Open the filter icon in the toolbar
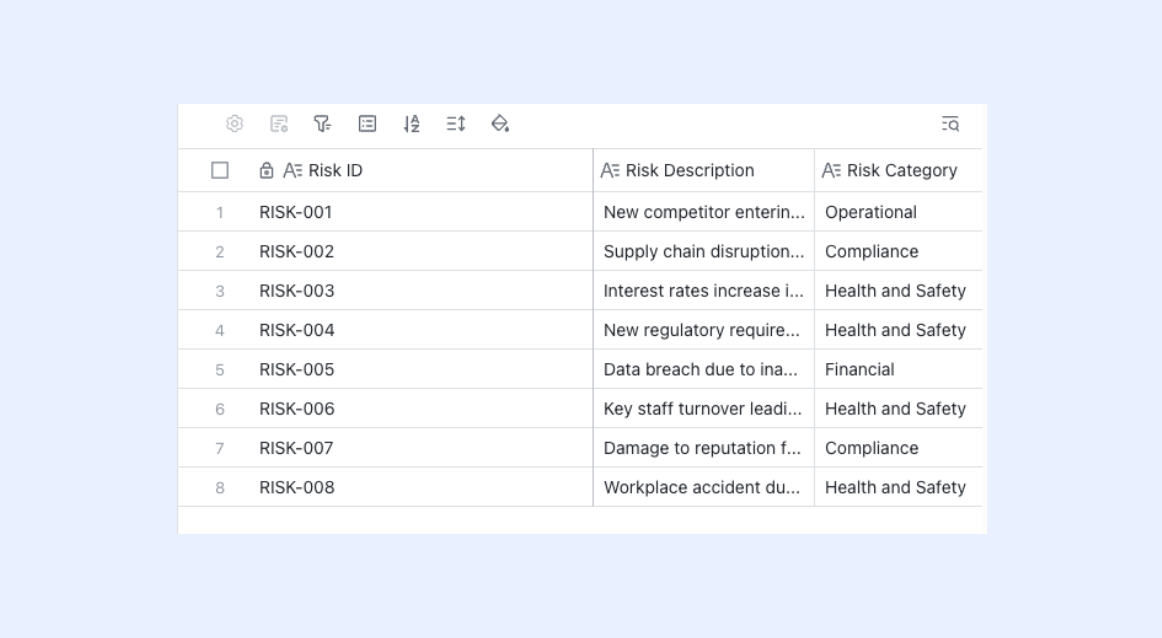The image size is (1162, 638). point(322,124)
